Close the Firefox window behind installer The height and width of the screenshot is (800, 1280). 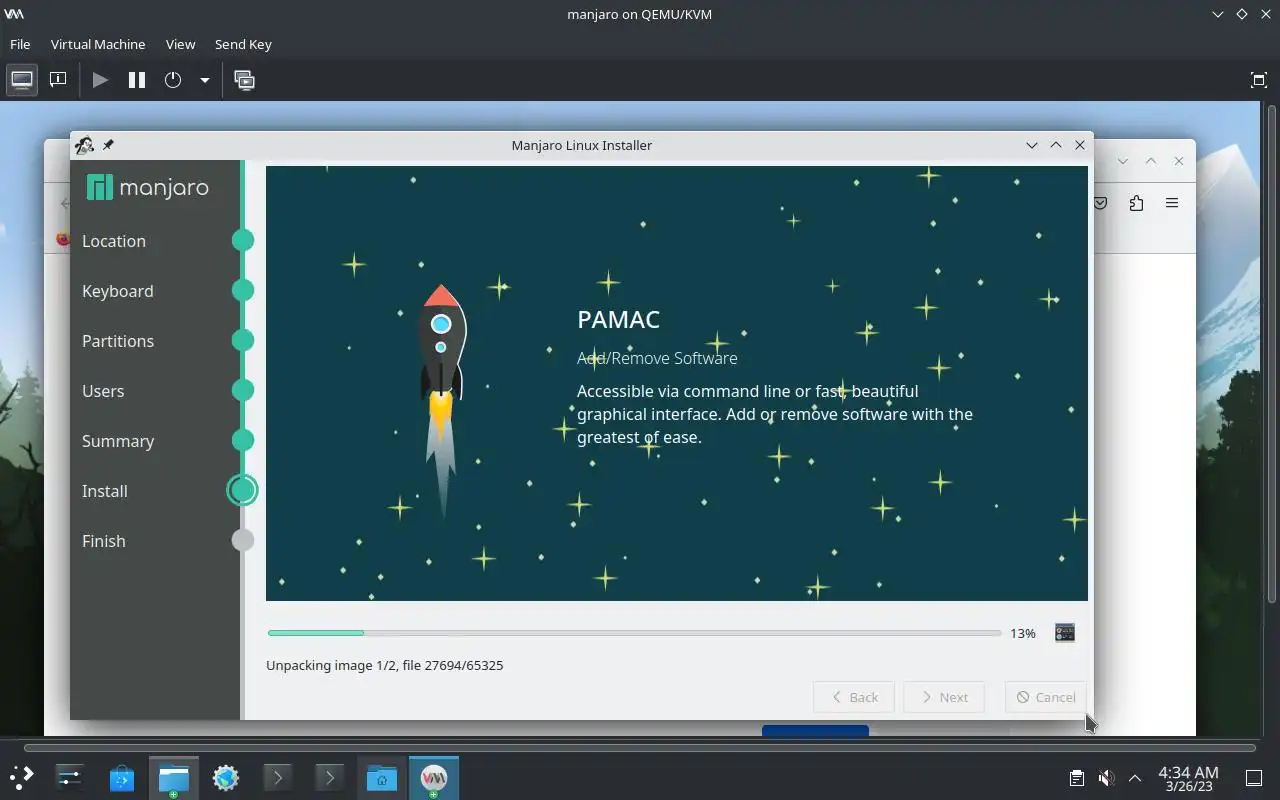pos(1179,161)
